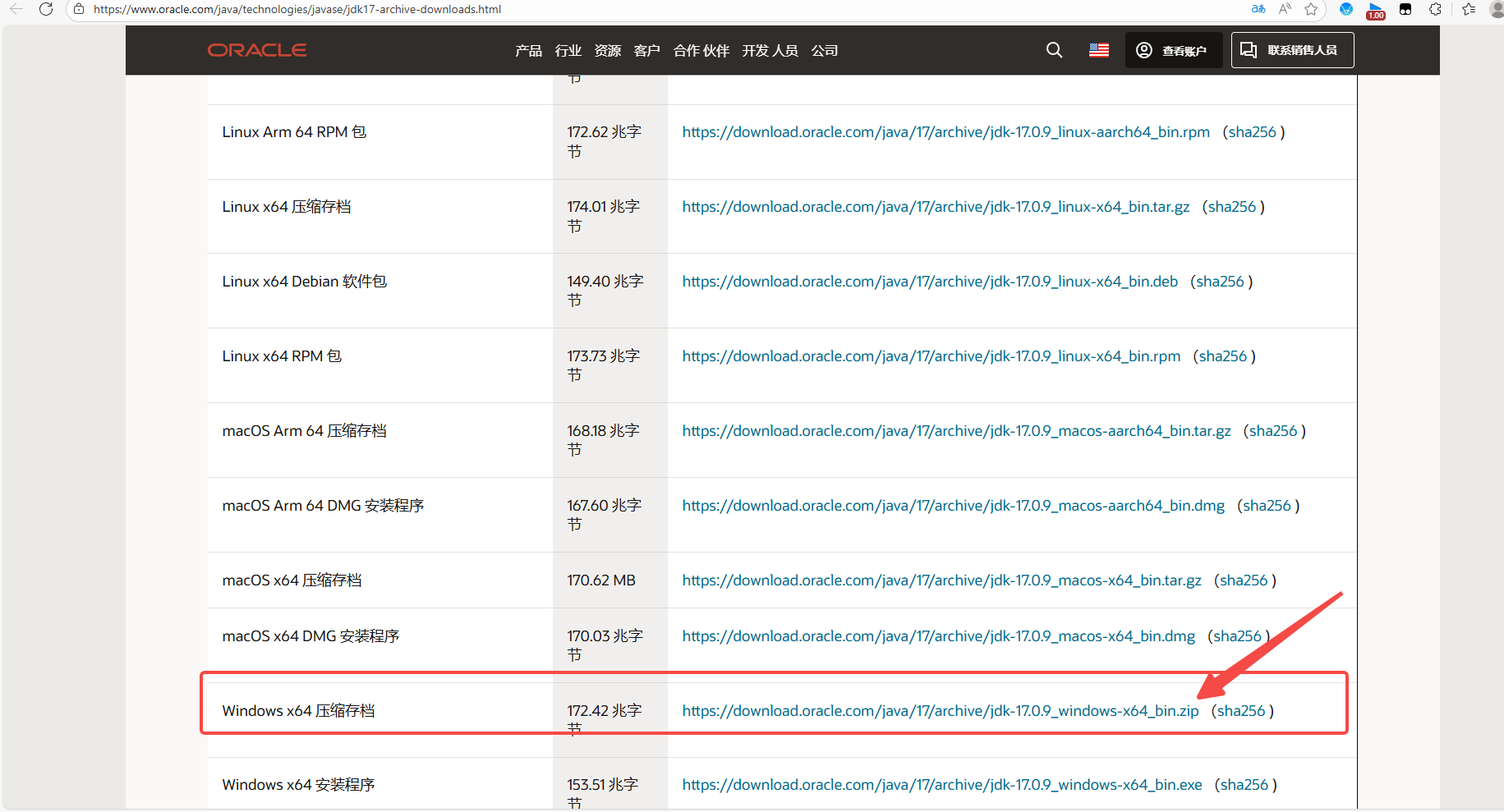Download the macos-aarch64_bin.tar.gz link
The width and height of the screenshot is (1504, 812).
tap(956, 431)
